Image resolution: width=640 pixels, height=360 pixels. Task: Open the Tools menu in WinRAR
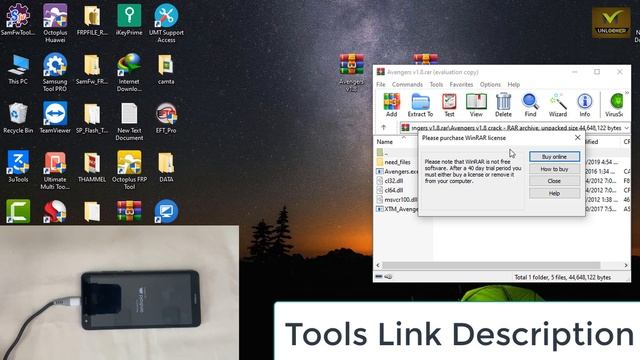(x=436, y=84)
